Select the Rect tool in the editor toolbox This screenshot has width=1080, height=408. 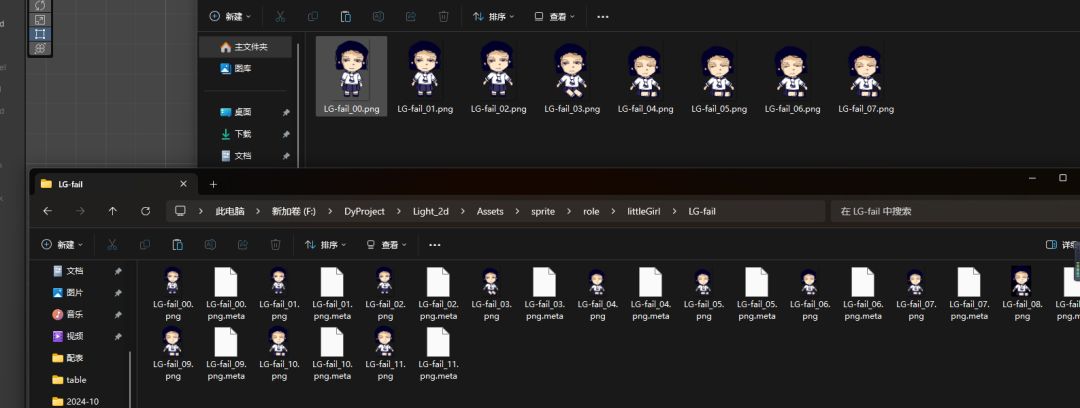[40, 33]
